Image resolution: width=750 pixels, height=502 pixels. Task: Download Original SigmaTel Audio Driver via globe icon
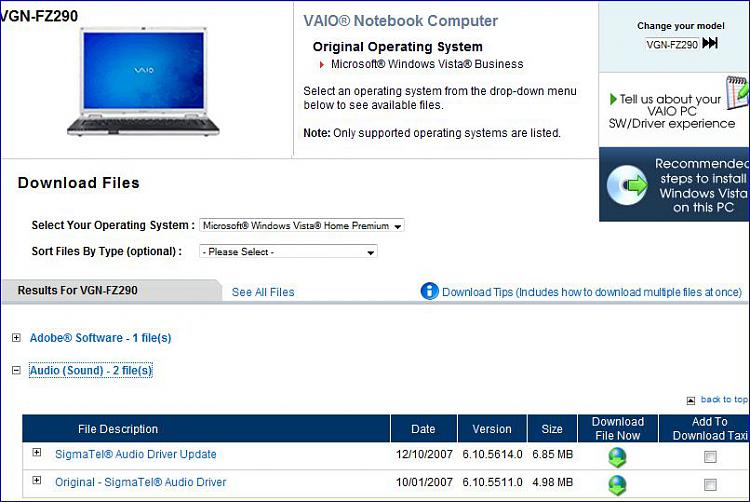point(617,485)
